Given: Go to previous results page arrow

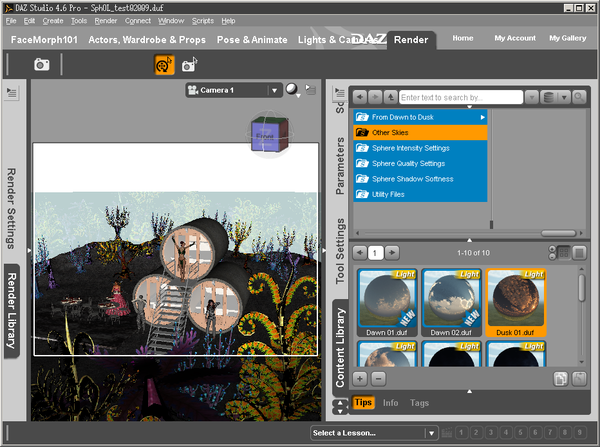Looking at the screenshot, I should 359,253.
